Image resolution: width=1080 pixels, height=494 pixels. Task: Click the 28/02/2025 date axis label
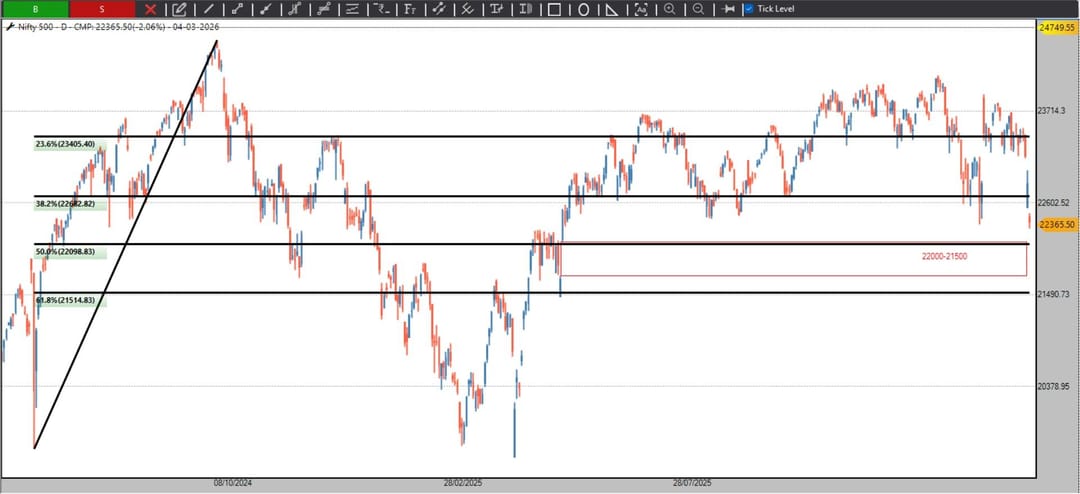463,484
